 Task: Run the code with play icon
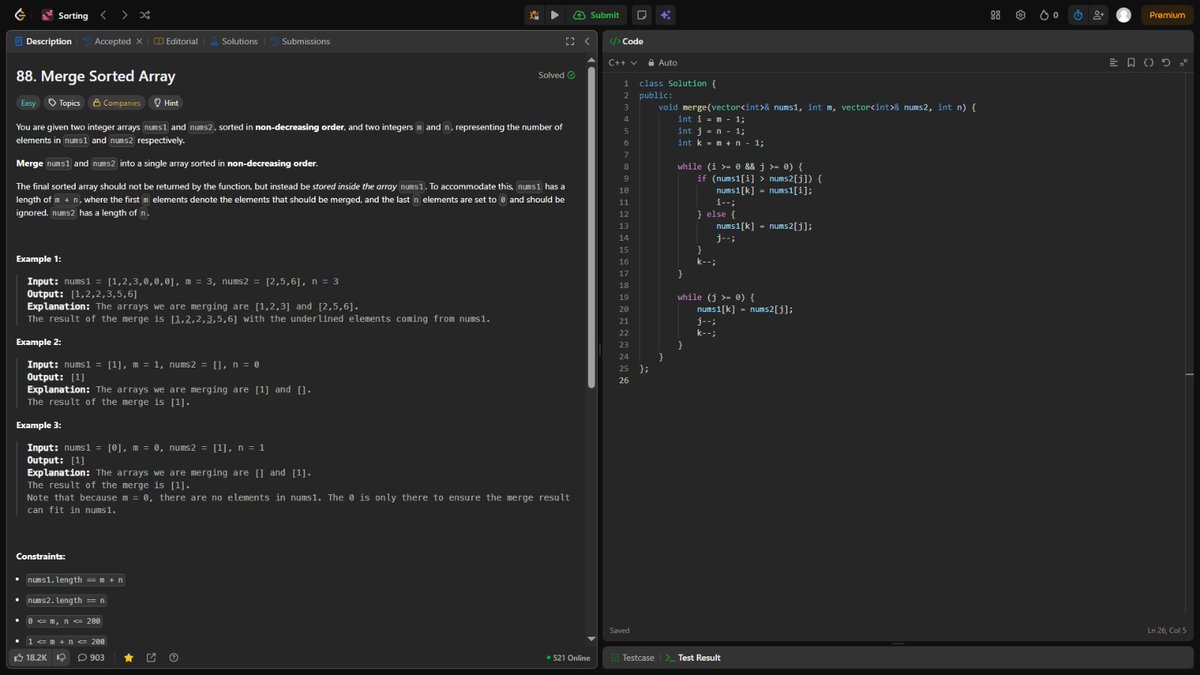[x=554, y=15]
